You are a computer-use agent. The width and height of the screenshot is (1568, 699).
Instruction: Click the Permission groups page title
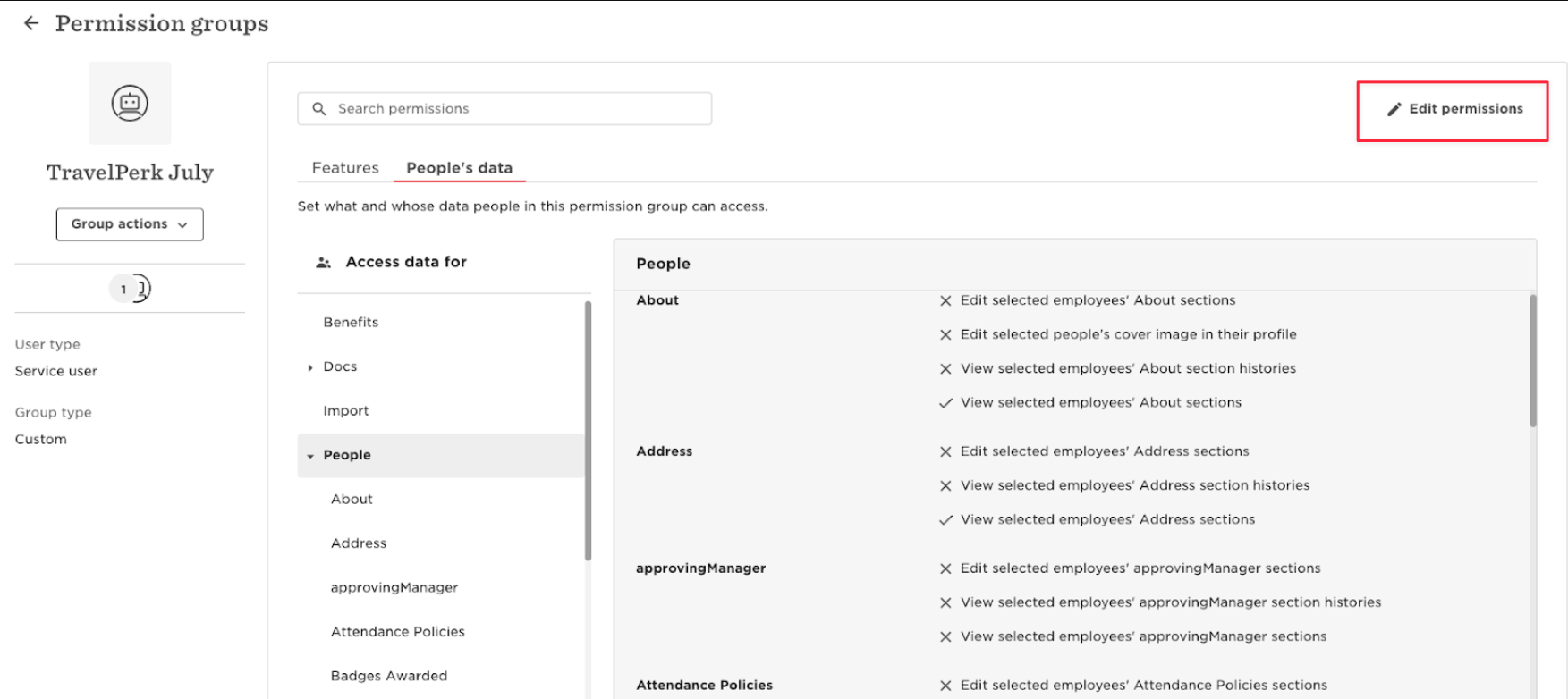point(162,24)
